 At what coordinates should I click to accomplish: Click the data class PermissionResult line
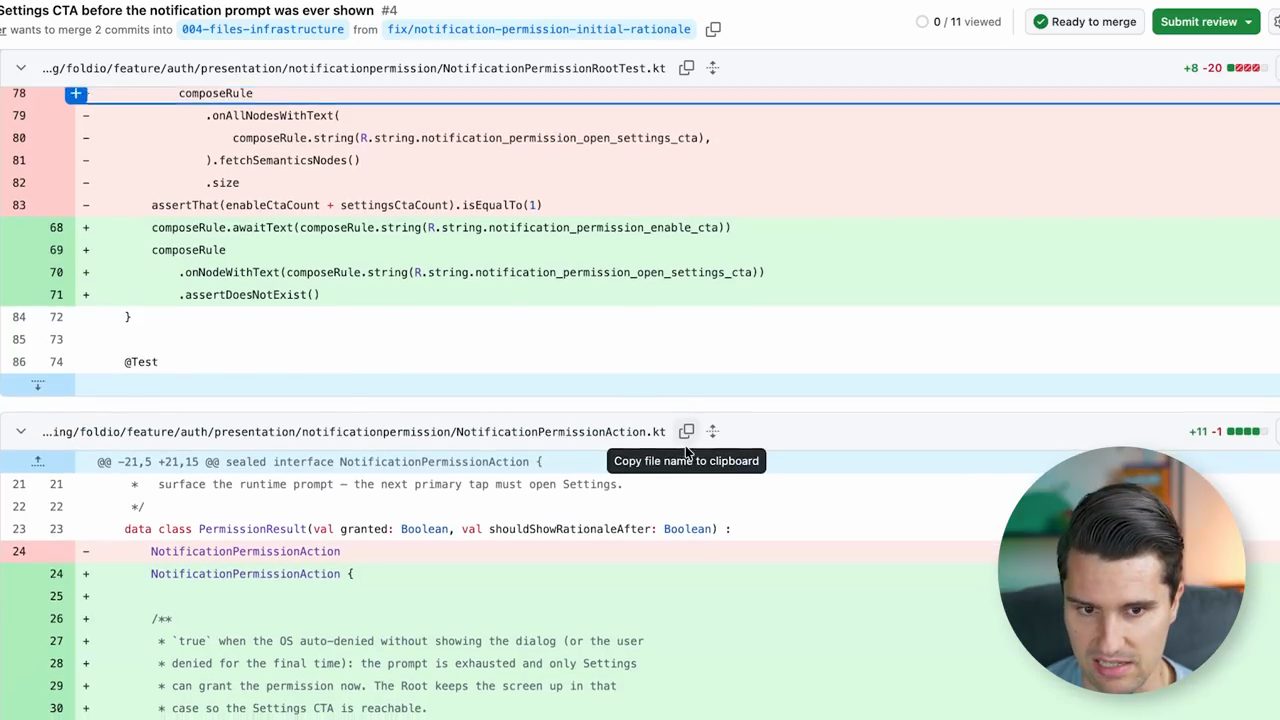[427, 529]
